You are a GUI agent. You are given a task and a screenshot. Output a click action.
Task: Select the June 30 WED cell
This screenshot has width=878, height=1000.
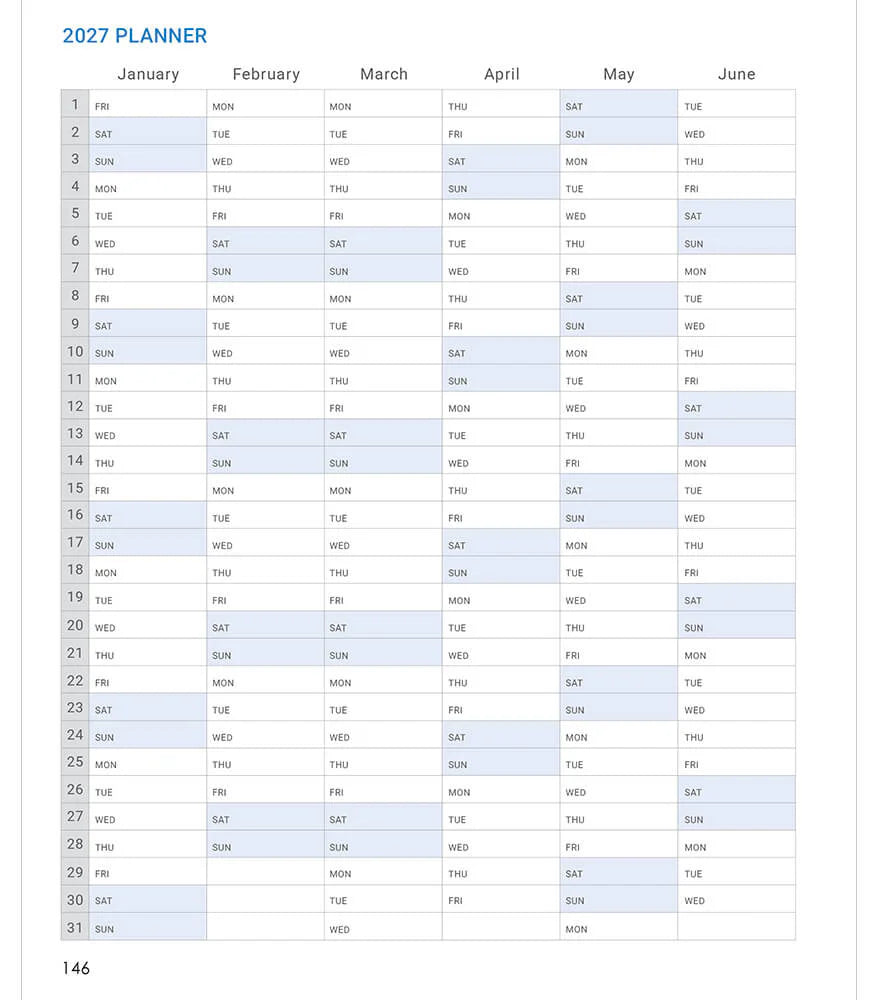[x=736, y=900]
